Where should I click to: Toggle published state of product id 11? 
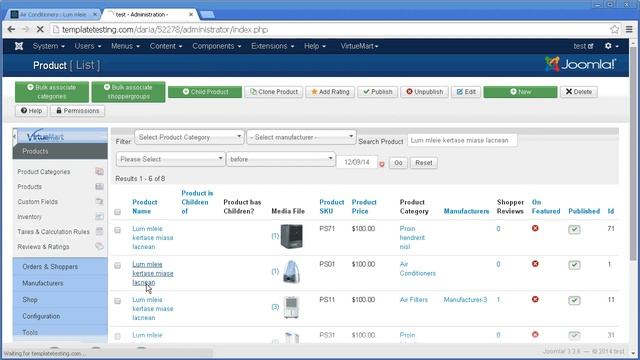coord(574,300)
